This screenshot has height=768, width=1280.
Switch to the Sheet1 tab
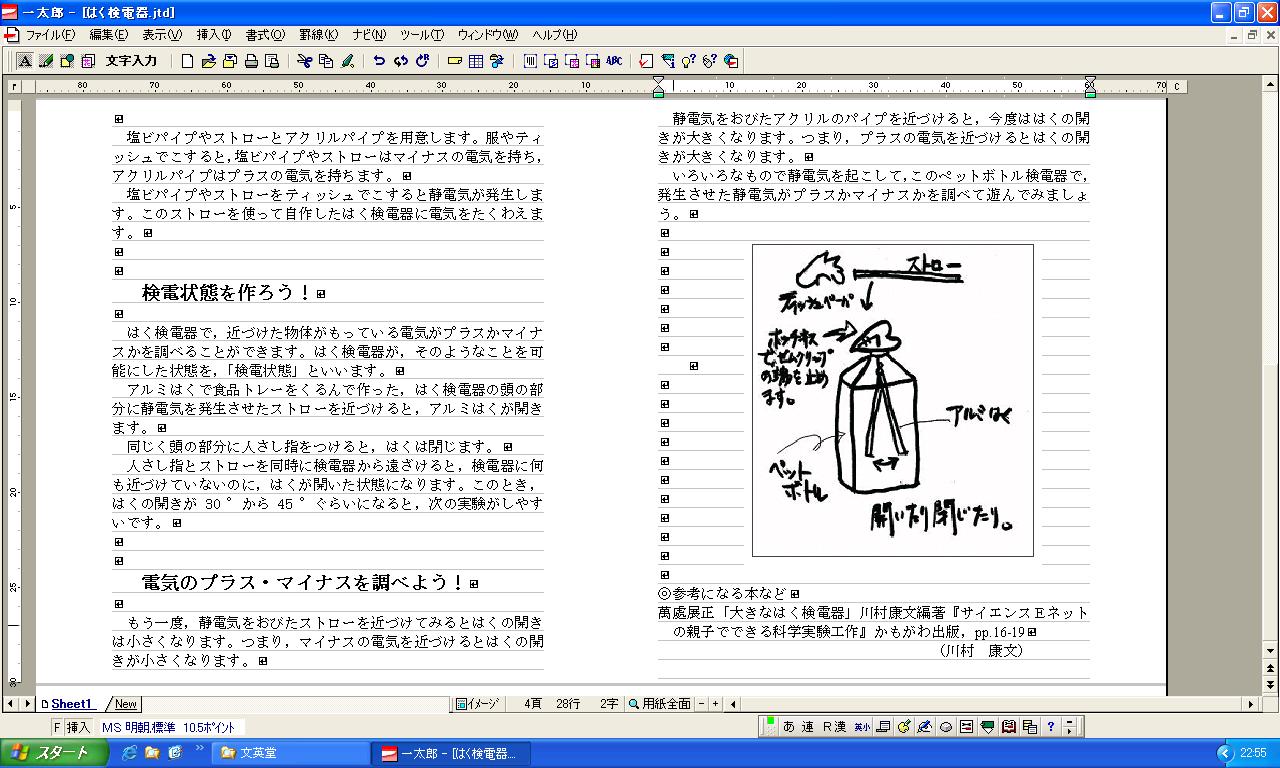[x=69, y=704]
